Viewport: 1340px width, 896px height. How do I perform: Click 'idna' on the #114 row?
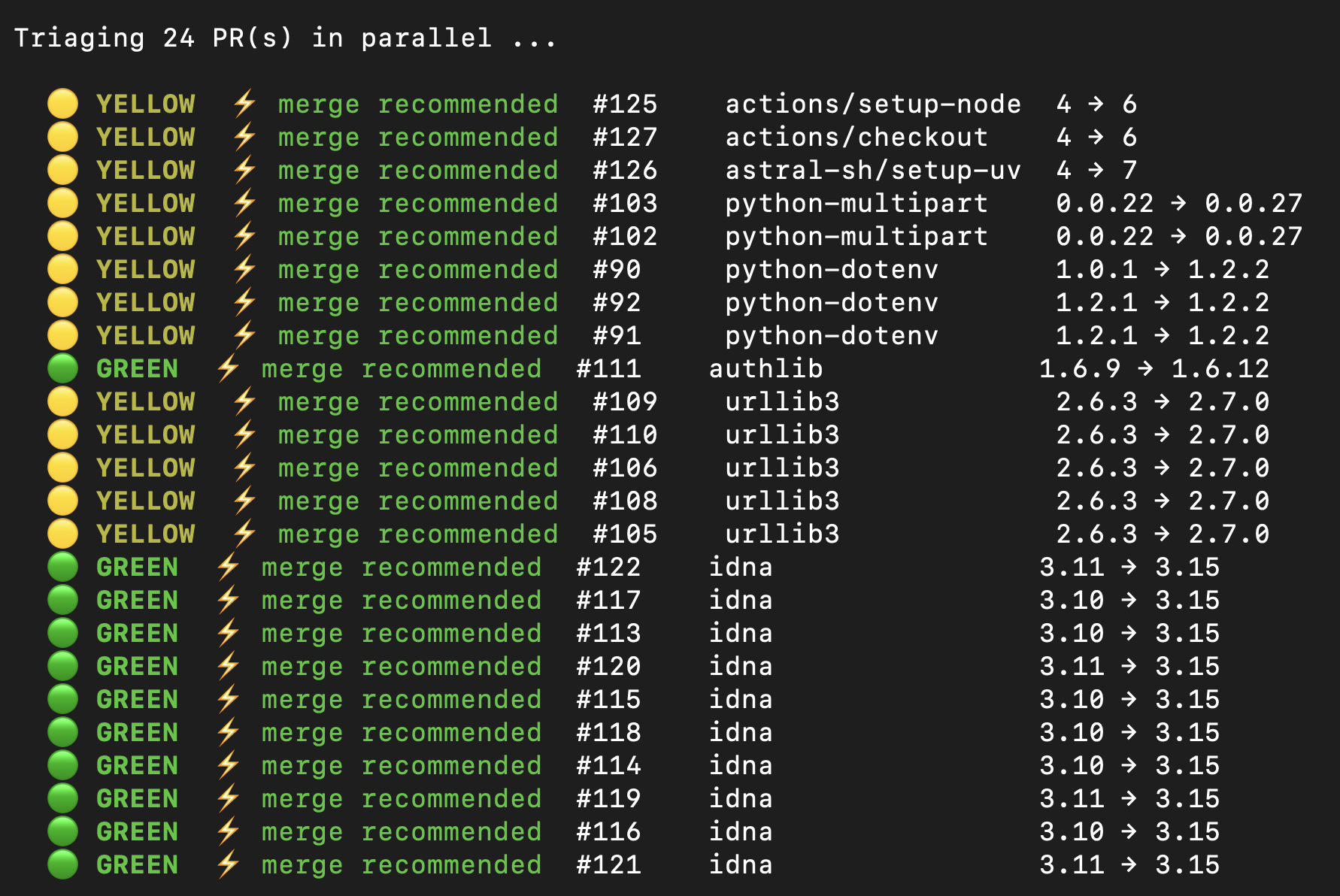pos(741,765)
